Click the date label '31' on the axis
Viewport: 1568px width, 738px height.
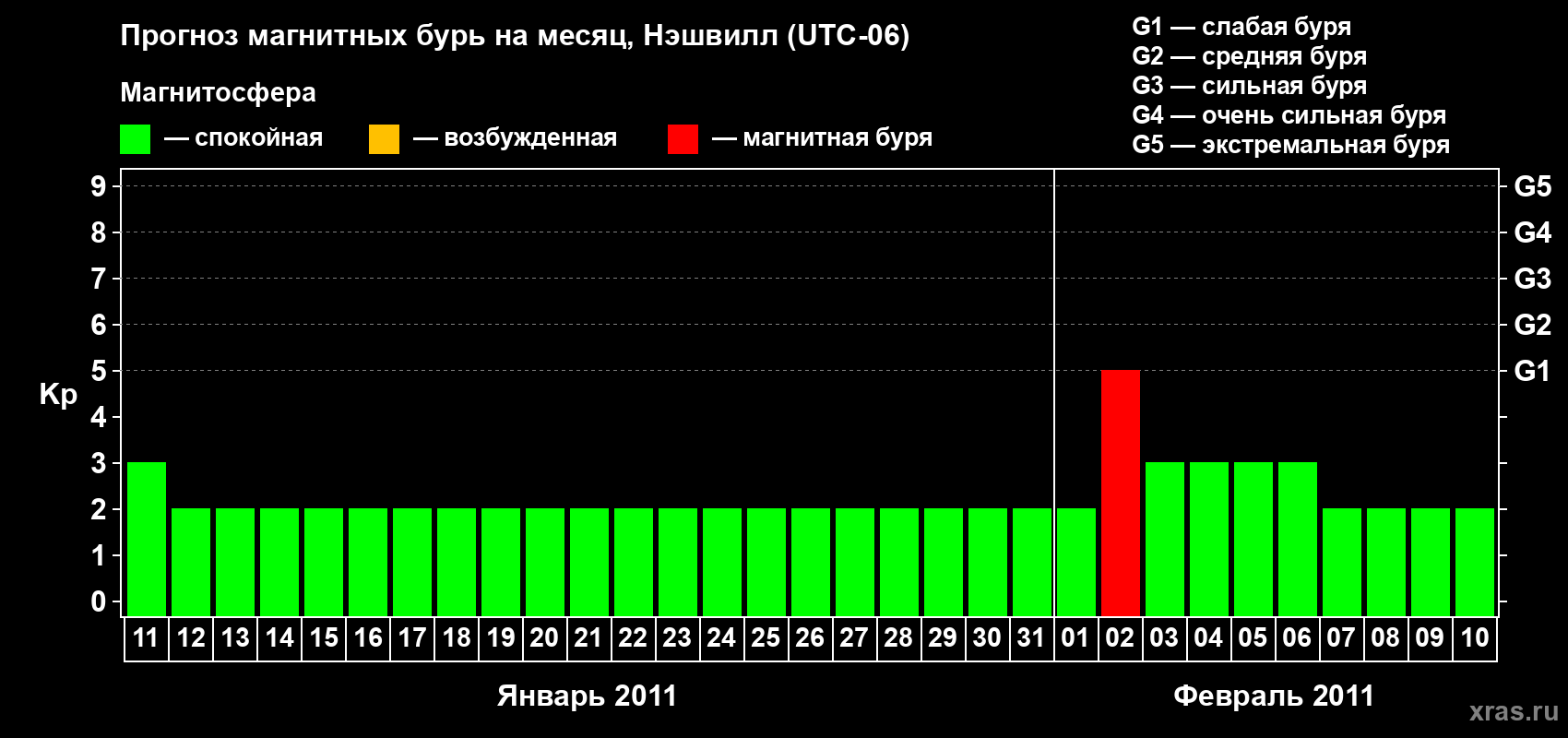[1032, 637]
